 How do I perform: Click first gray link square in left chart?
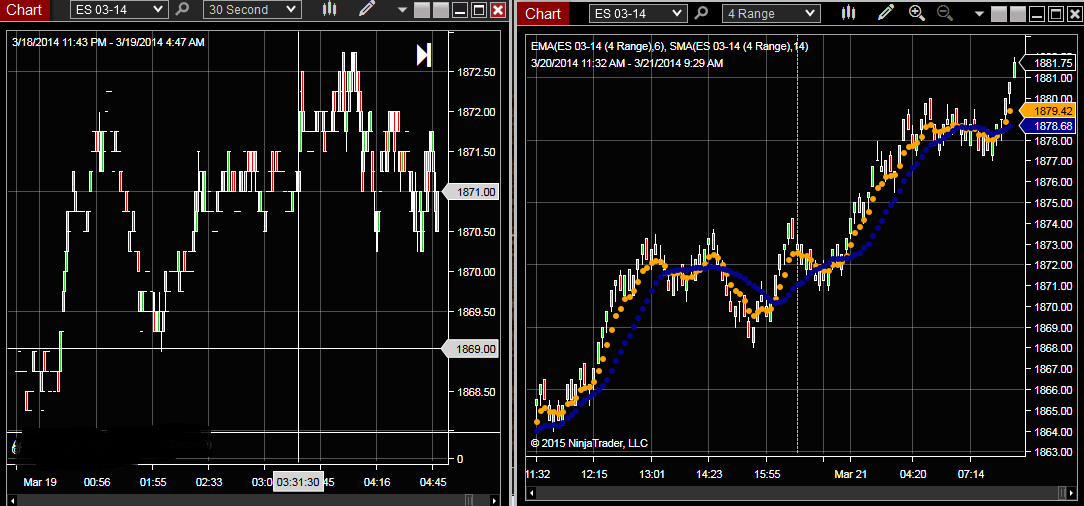pos(422,11)
